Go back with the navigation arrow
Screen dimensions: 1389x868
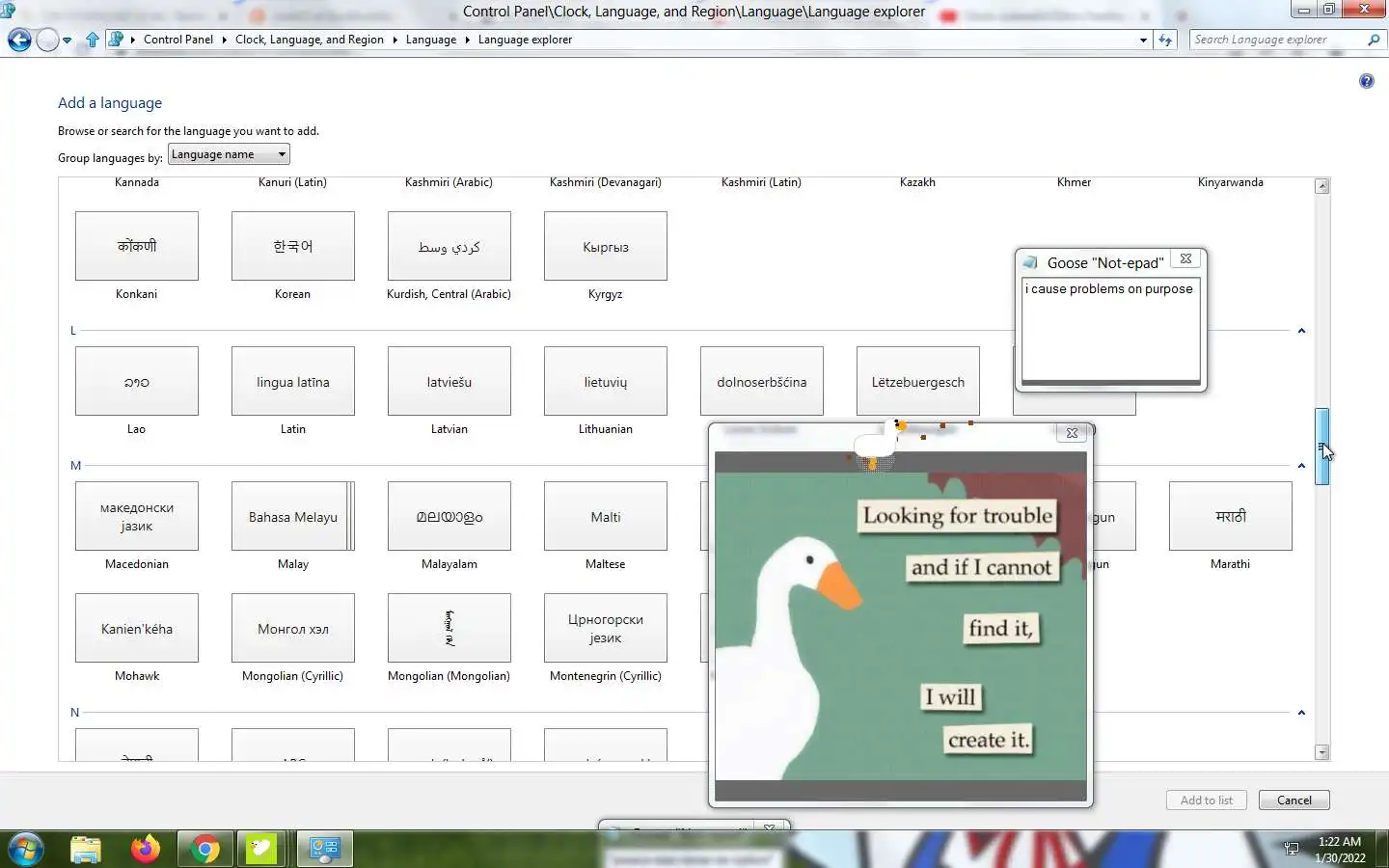[x=19, y=40]
